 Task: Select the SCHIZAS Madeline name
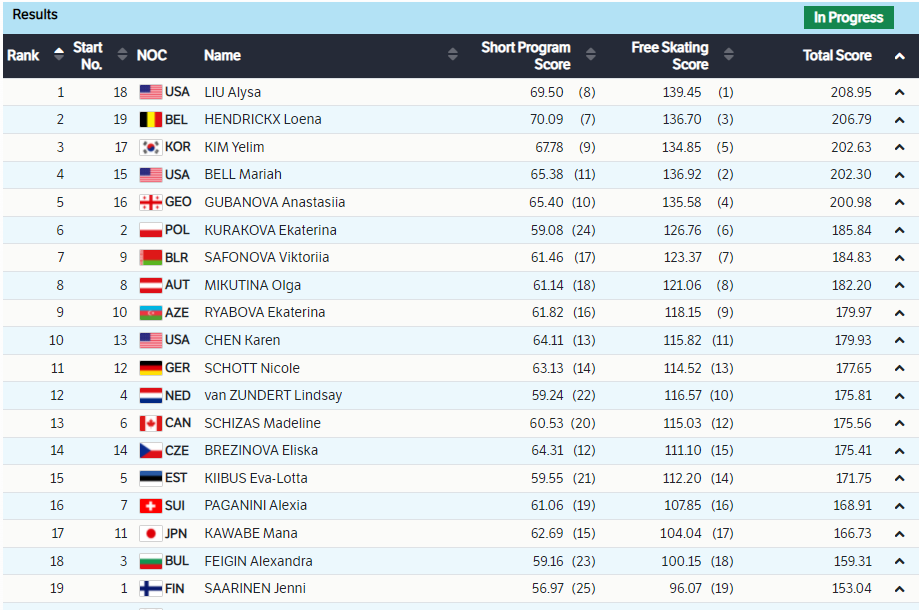[262, 423]
